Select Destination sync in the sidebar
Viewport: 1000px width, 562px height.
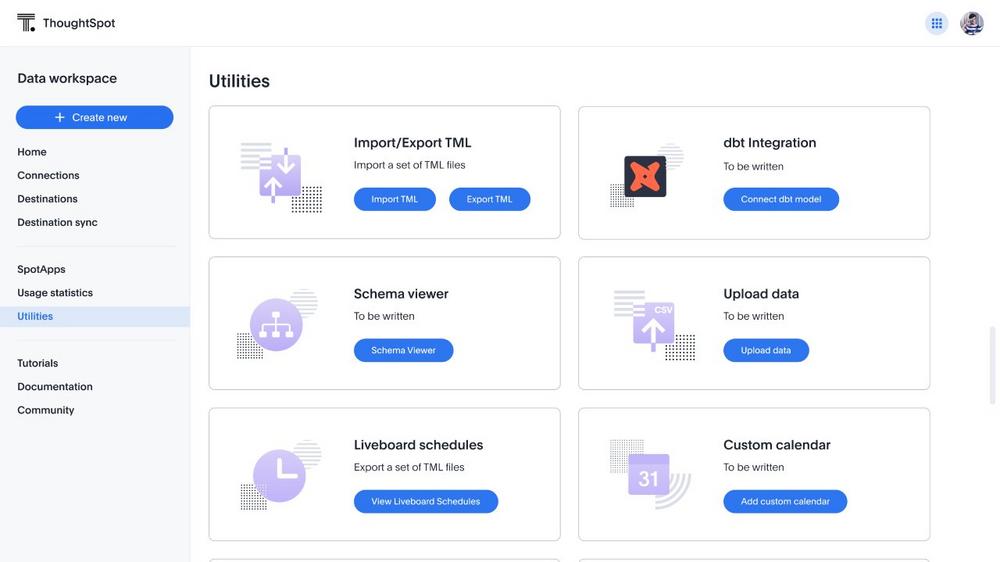pyautogui.click(x=57, y=222)
